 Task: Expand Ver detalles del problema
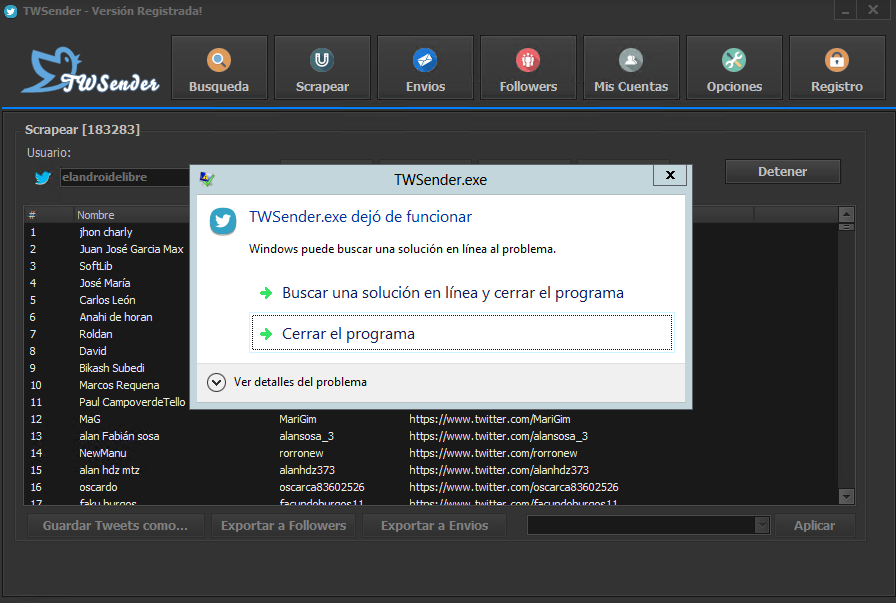[287, 382]
